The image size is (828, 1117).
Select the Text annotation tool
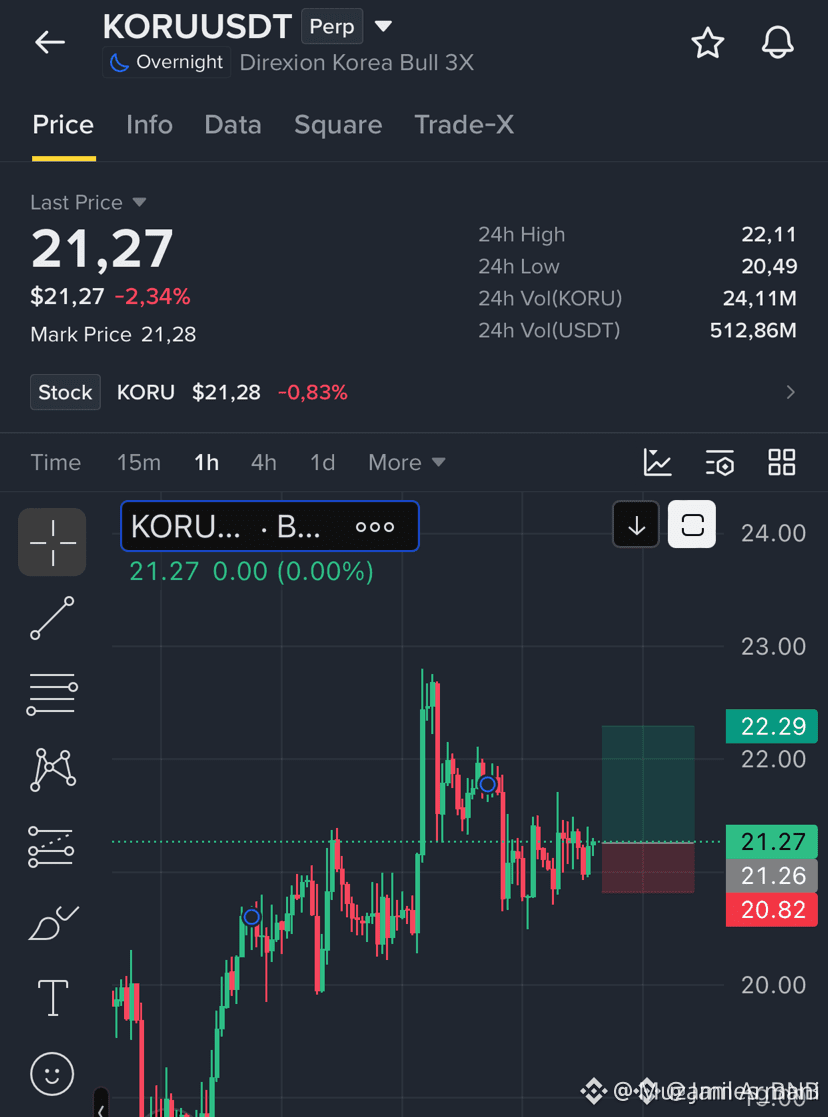pos(53,997)
